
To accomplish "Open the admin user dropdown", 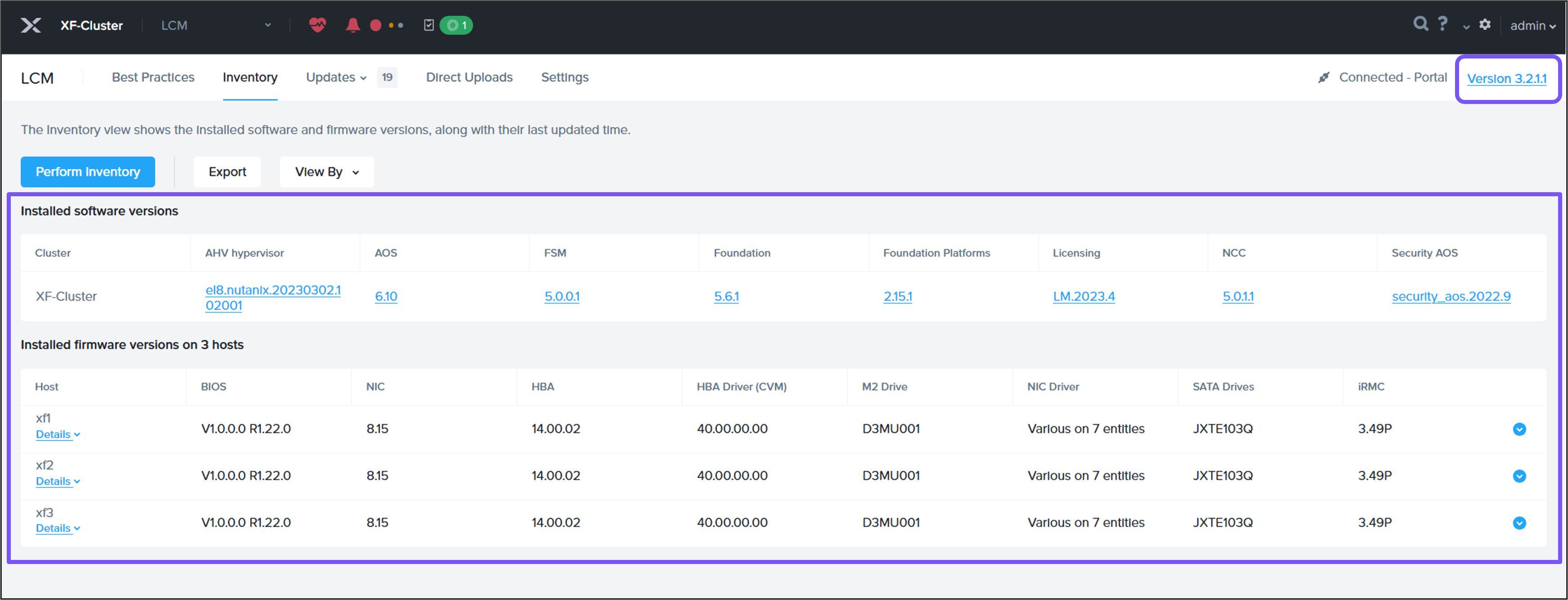I will click(x=1532, y=26).
